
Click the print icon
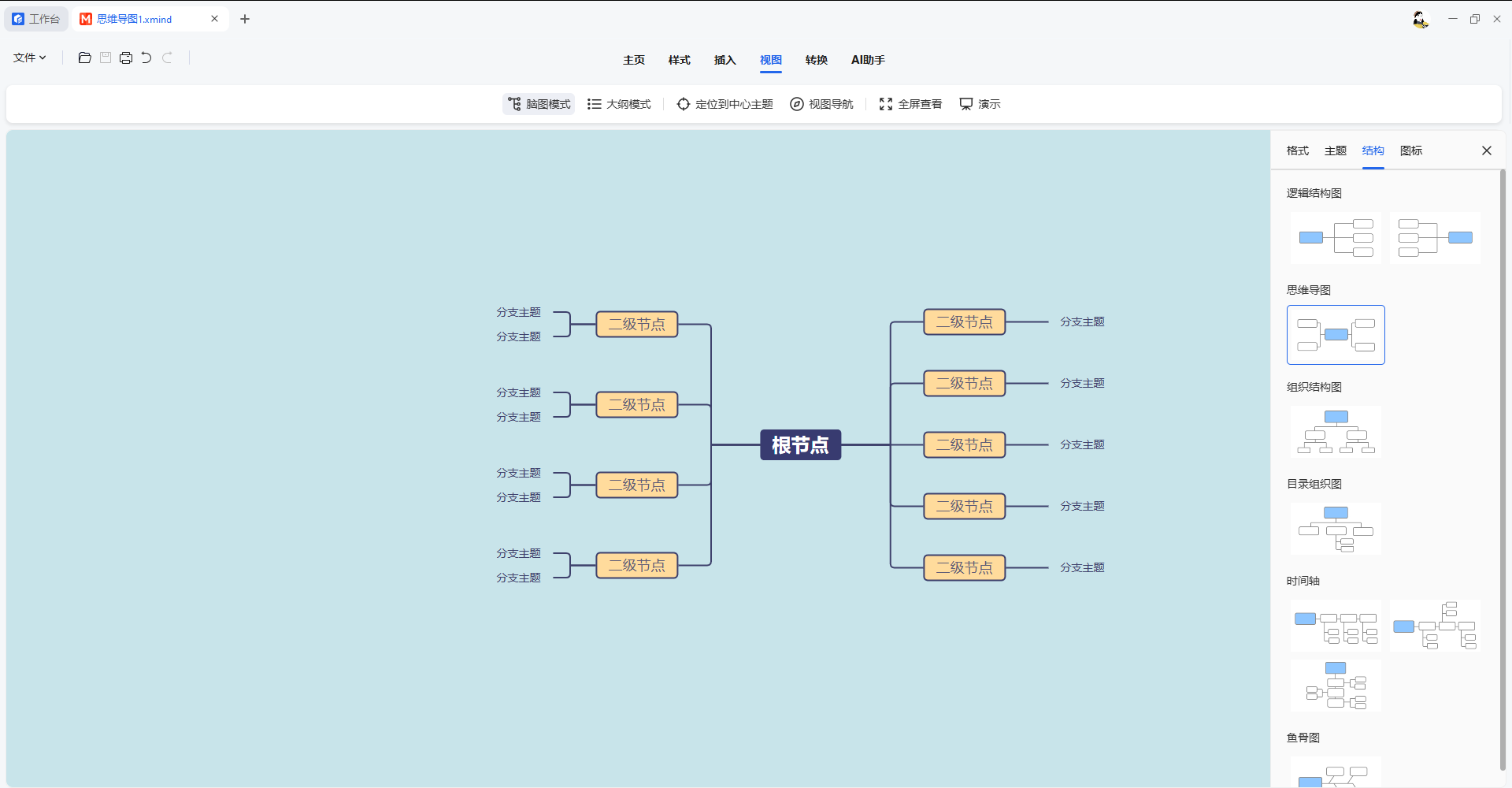126,58
